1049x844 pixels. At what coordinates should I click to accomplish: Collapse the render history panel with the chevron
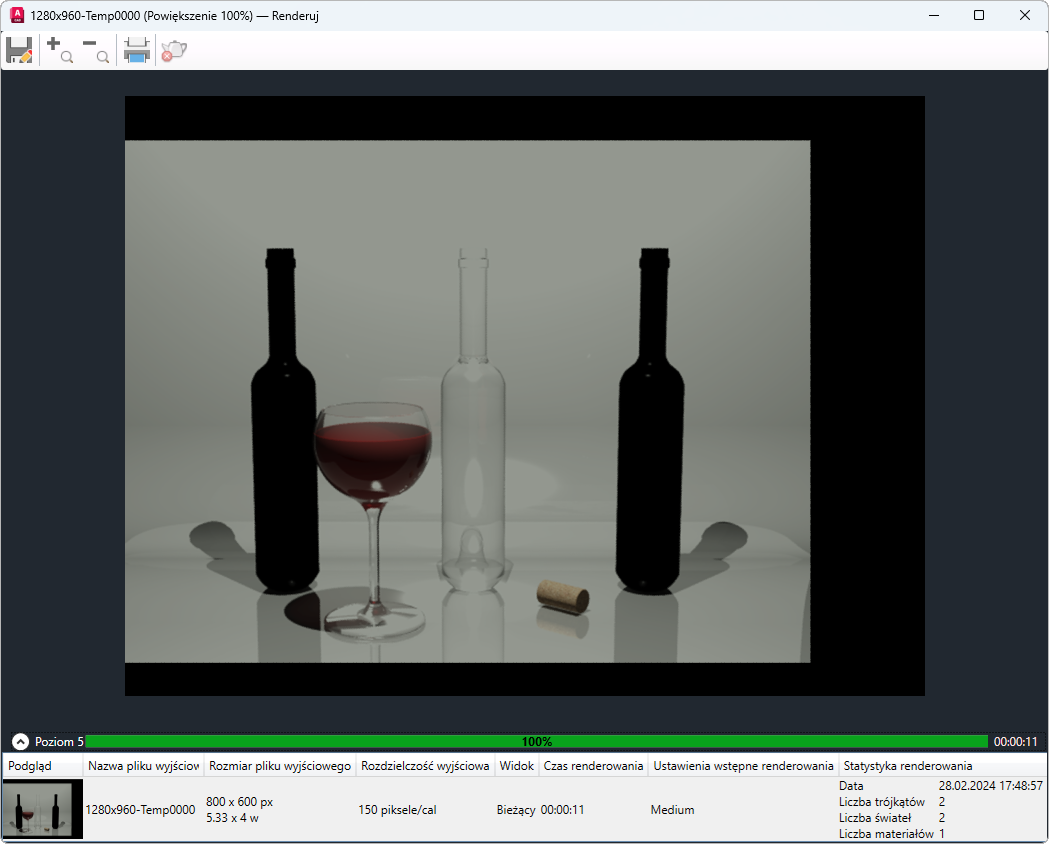tap(20, 742)
